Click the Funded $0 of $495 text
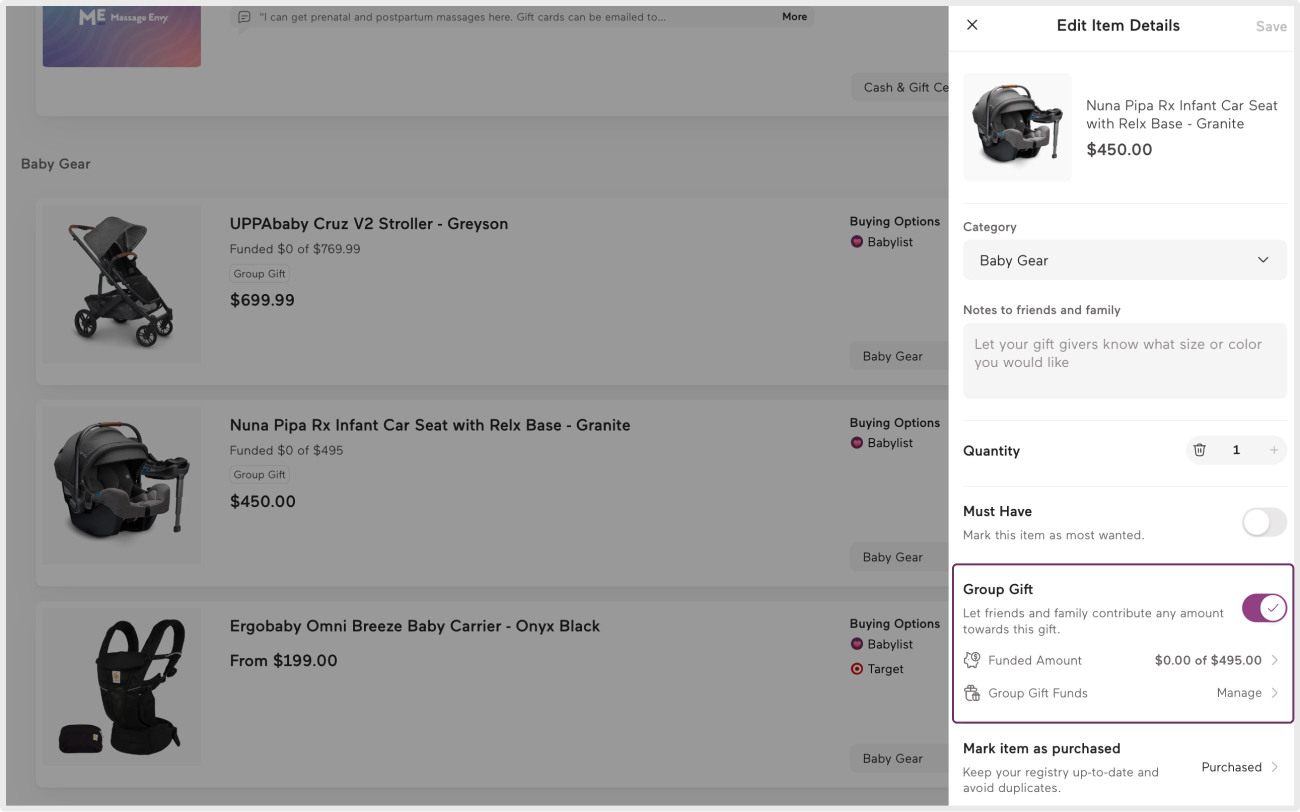Screen dimensions: 1300x812 286,450
